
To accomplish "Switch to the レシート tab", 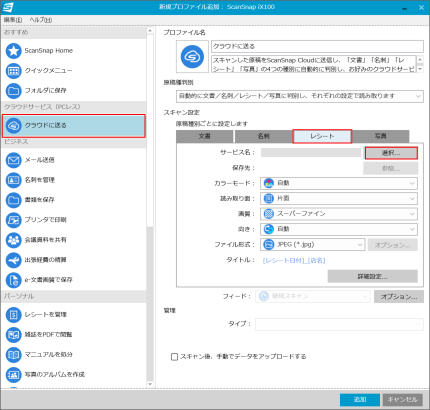I will pyautogui.click(x=322, y=136).
